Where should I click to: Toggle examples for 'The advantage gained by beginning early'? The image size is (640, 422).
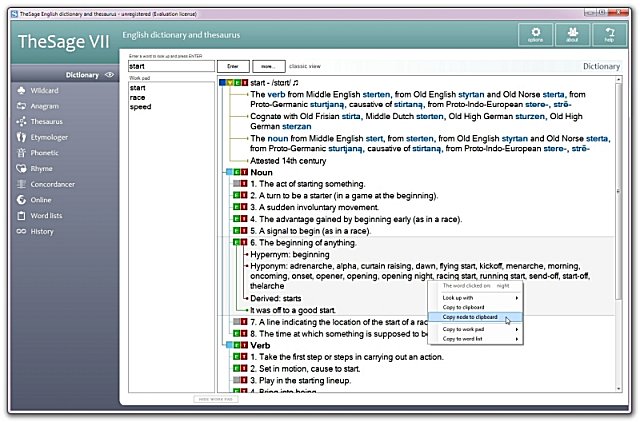coord(237,219)
